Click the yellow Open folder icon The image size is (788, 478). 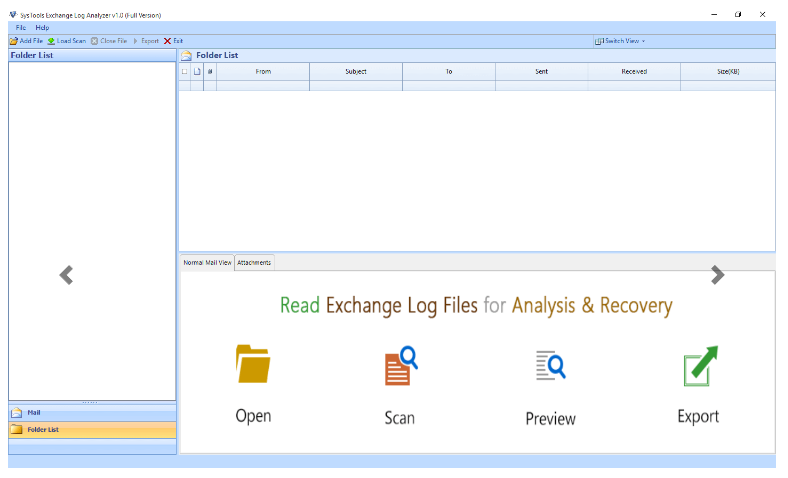[x=253, y=365]
